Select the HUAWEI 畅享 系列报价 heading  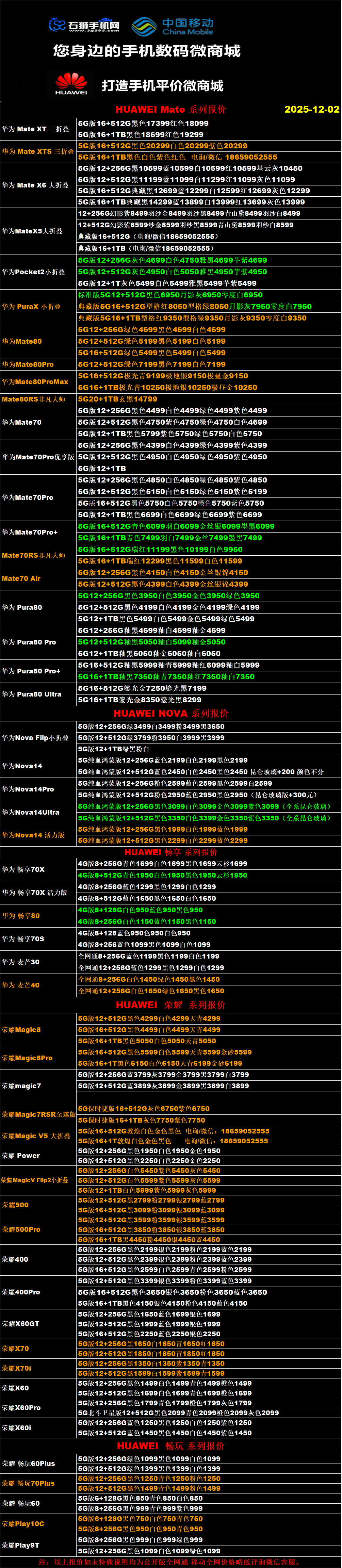tap(170, 852)
